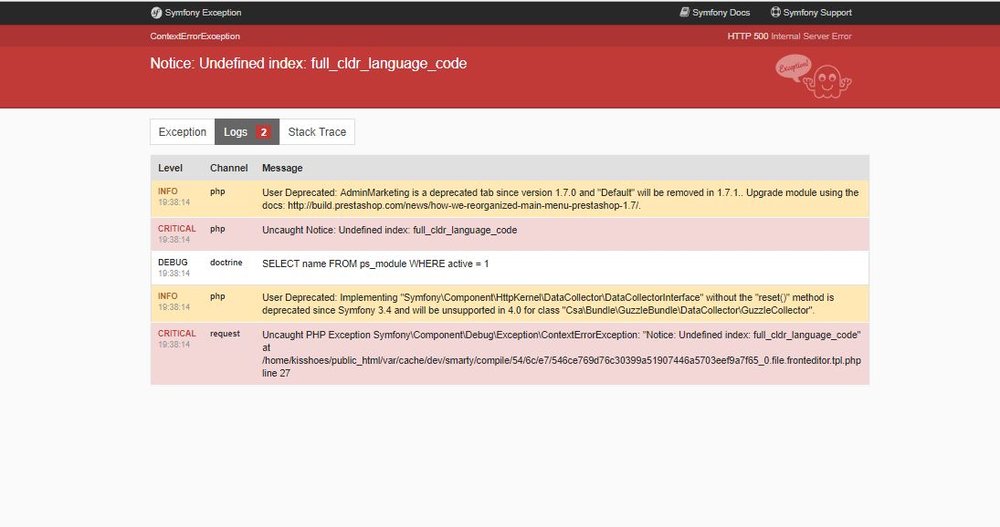
Task: Click the Uncaught PHP Exception log message
Action: 561,353
